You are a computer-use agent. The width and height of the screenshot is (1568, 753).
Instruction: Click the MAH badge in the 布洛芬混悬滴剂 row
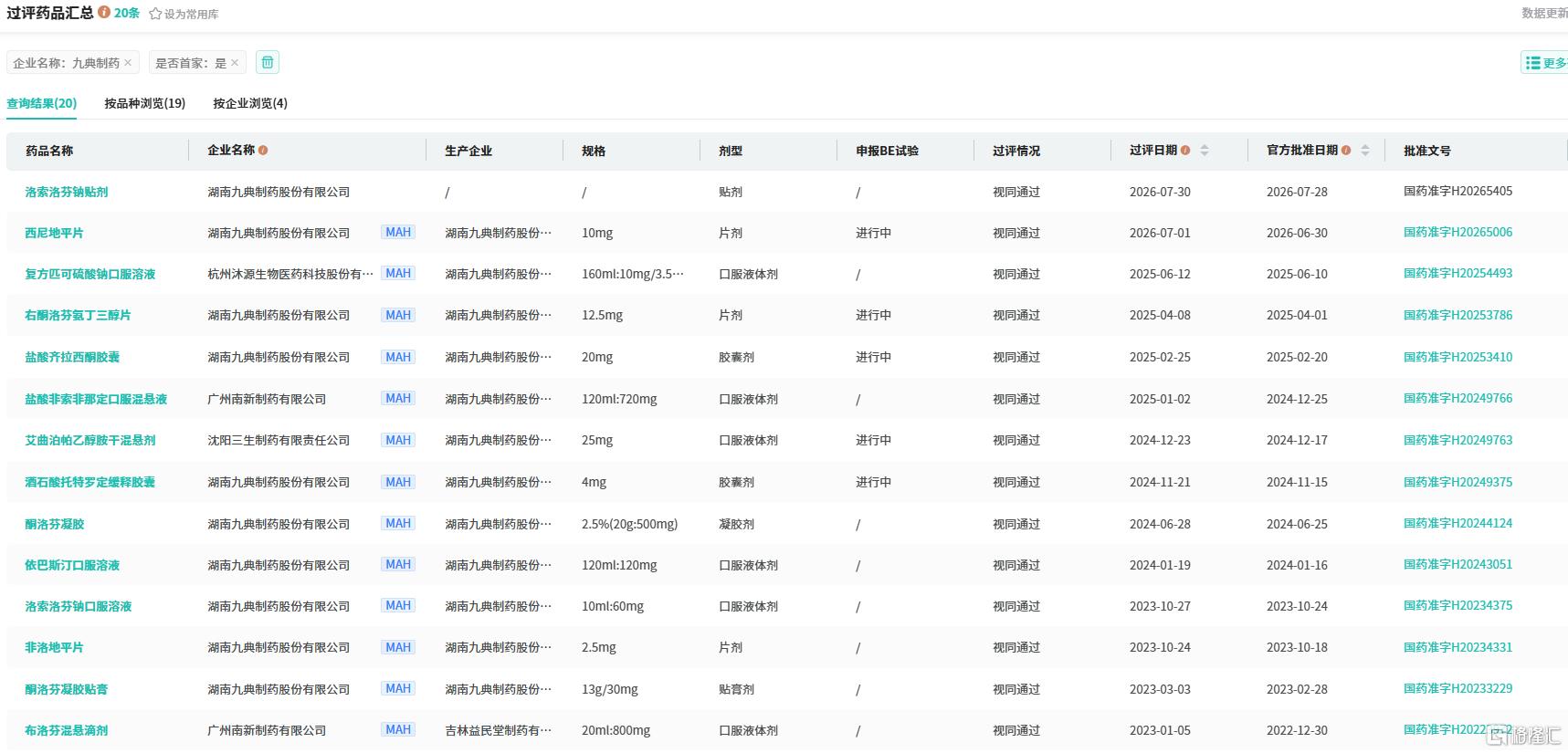click(398, 730)
